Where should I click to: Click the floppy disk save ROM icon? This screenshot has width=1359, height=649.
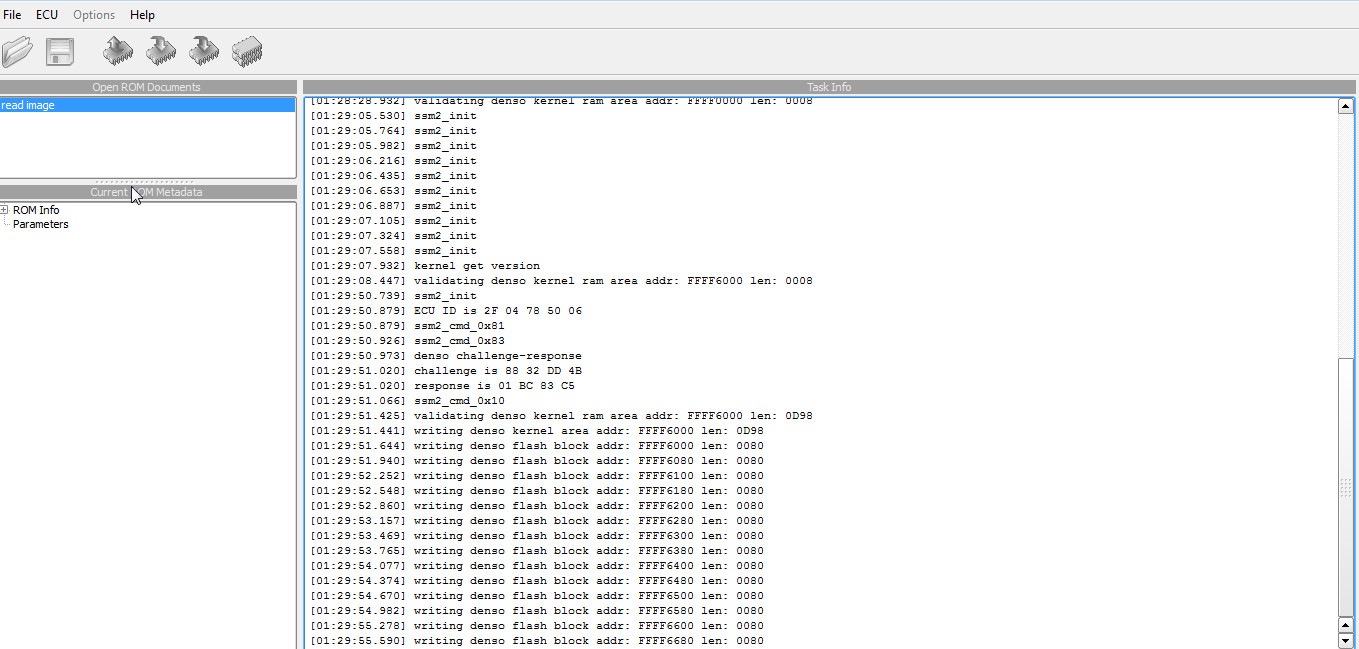60,51
